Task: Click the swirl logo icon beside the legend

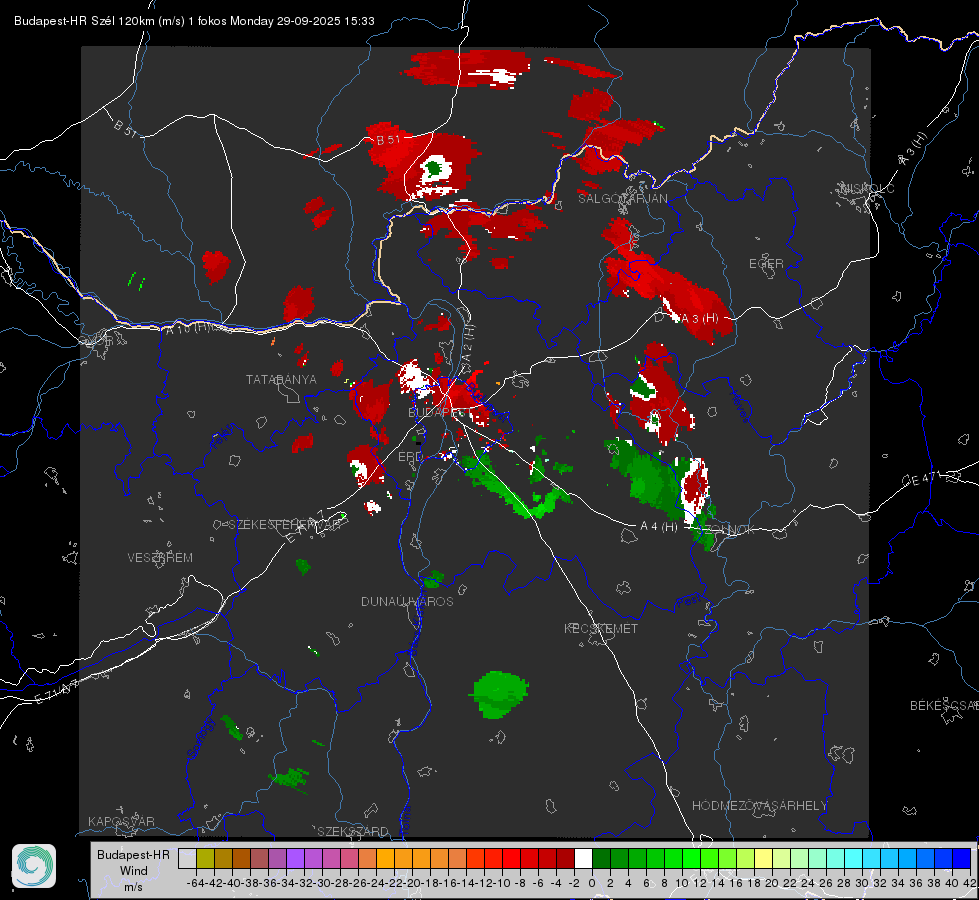Action: click(34, 866)
